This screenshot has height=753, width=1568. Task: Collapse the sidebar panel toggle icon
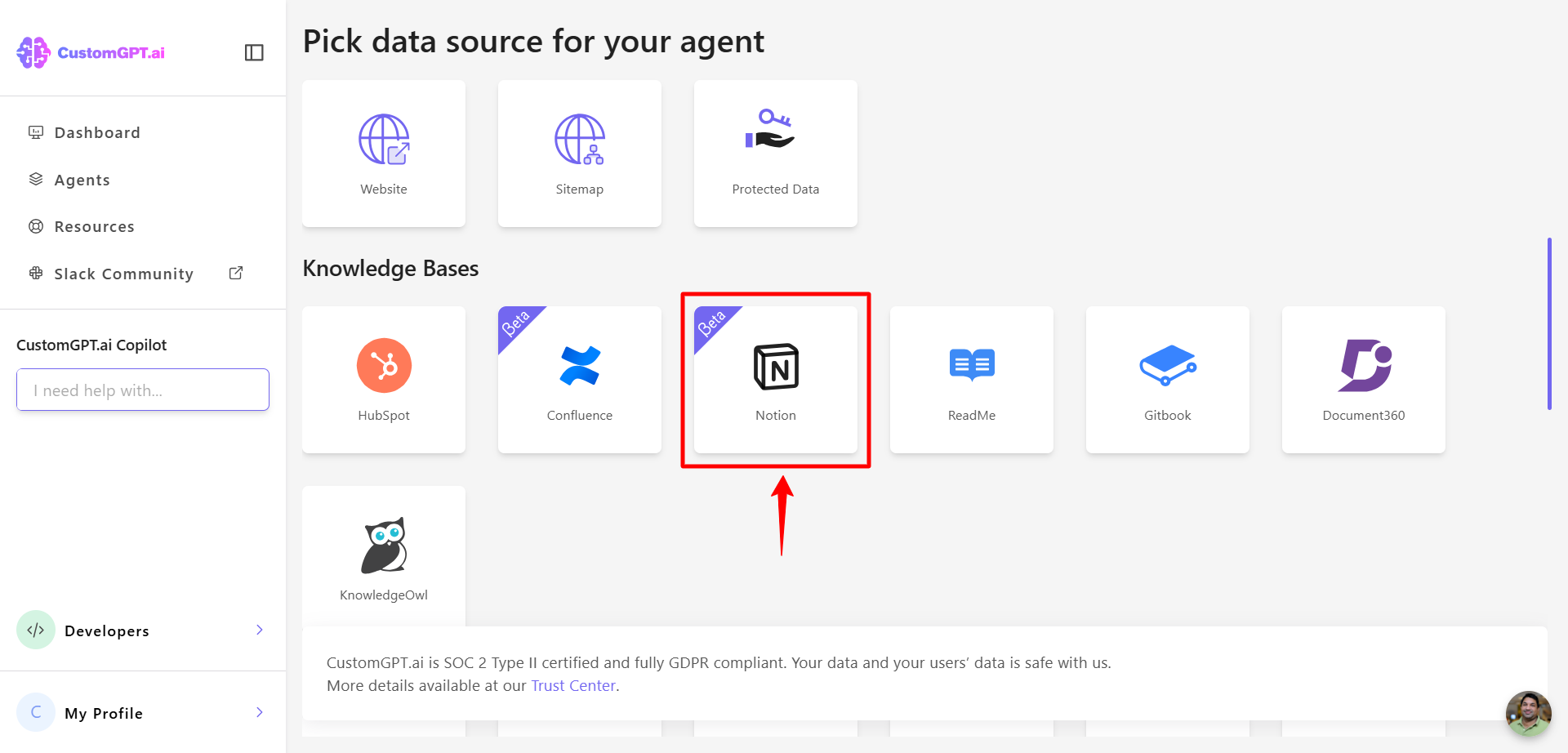[x=254, y=52]
